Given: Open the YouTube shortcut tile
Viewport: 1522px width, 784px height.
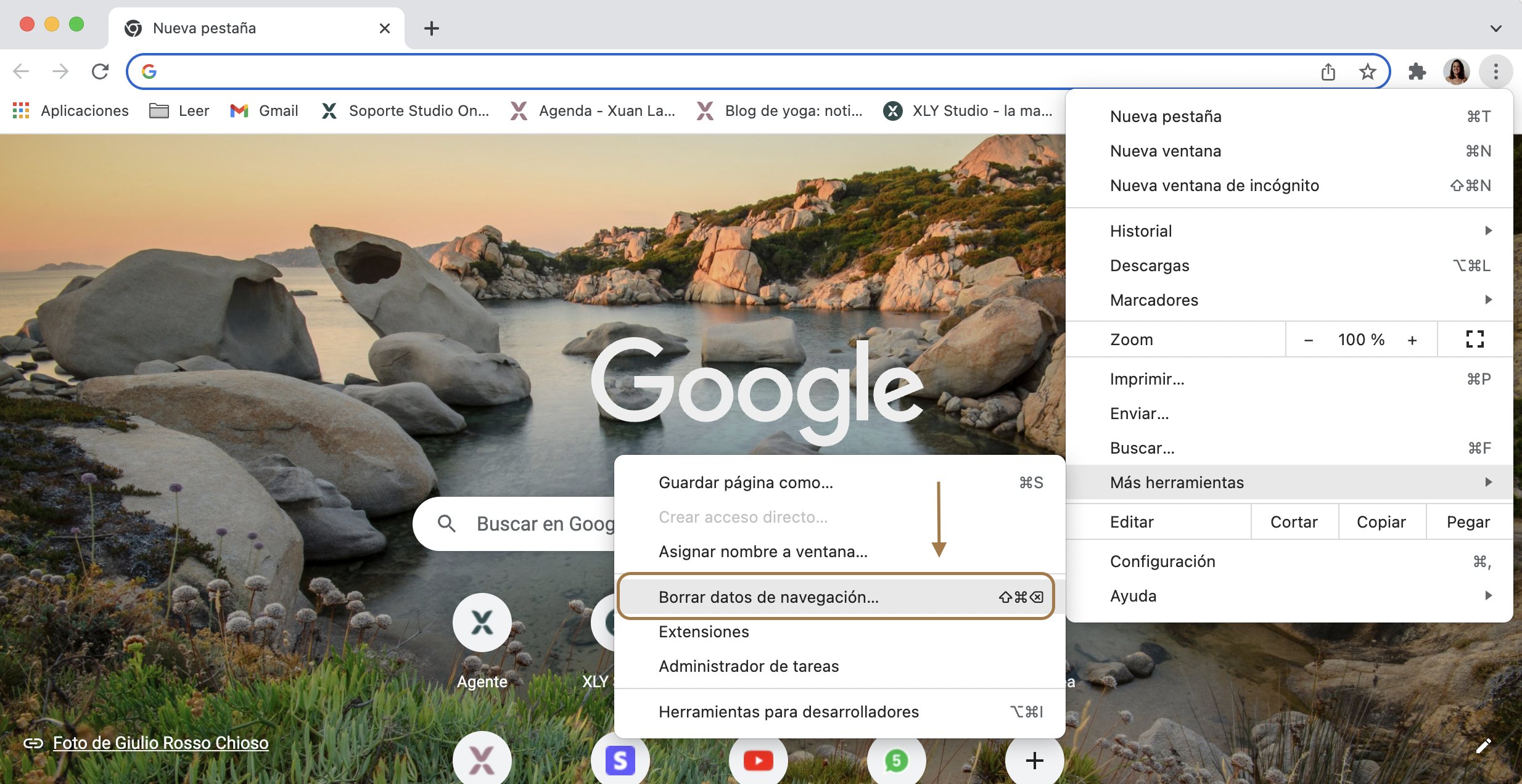Looking at the screenshot, I should (758, 761).
